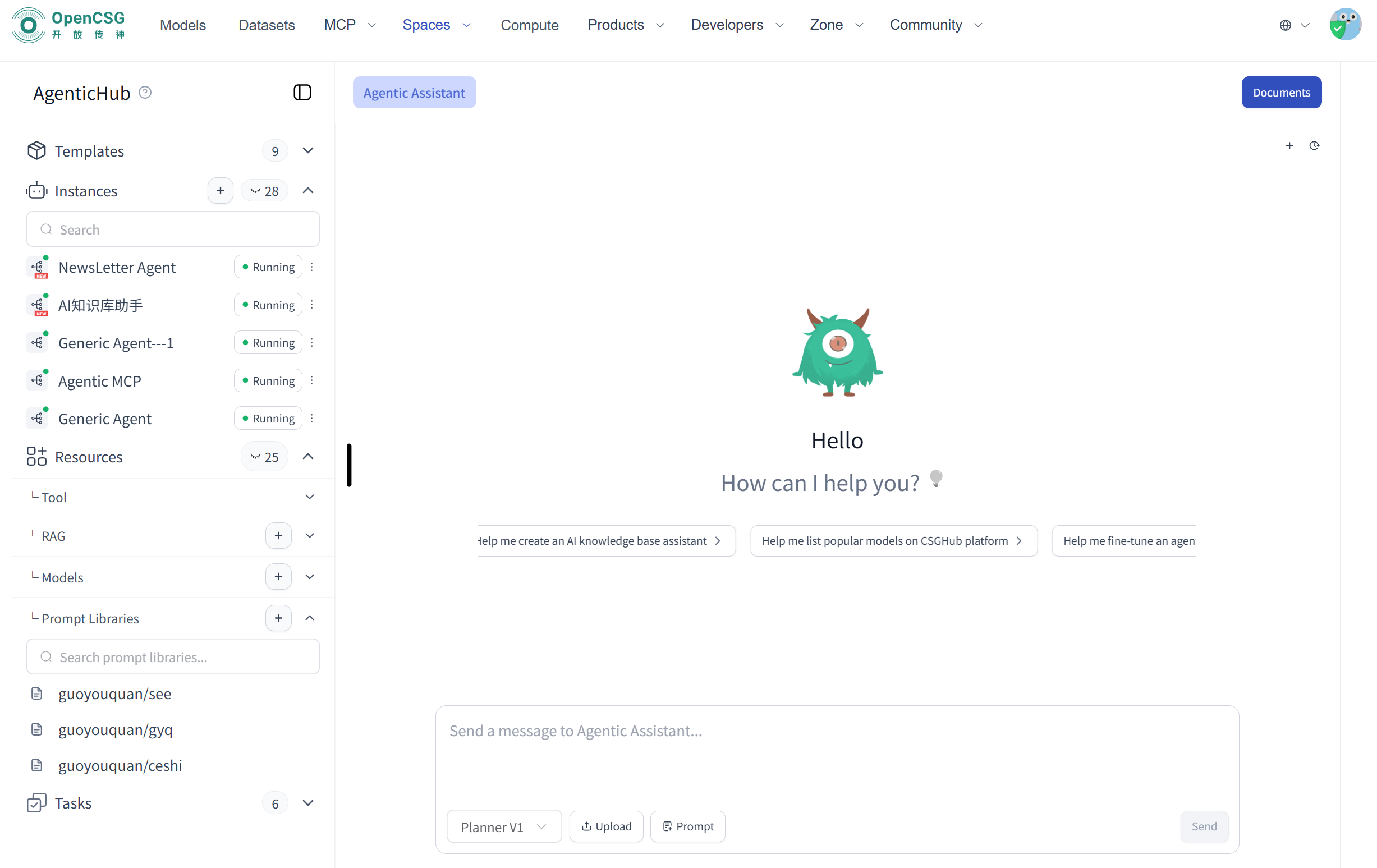Open NewsLetter Agent more options menu
The height and width of the screenshot is (868, 1377).
311,267
